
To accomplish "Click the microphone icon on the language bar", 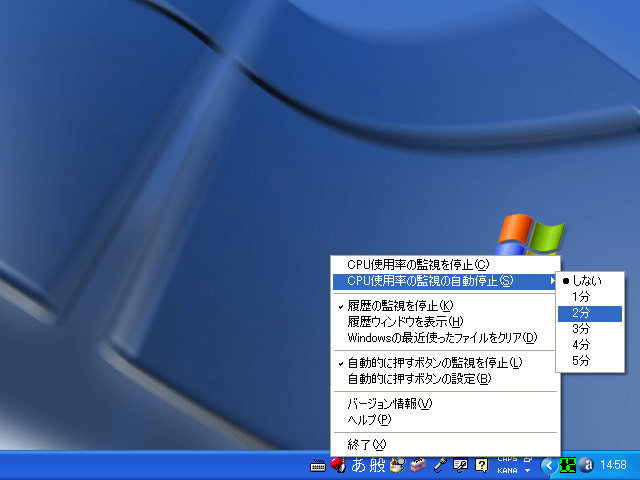I will pyautogui.click(x=440, y=465).
